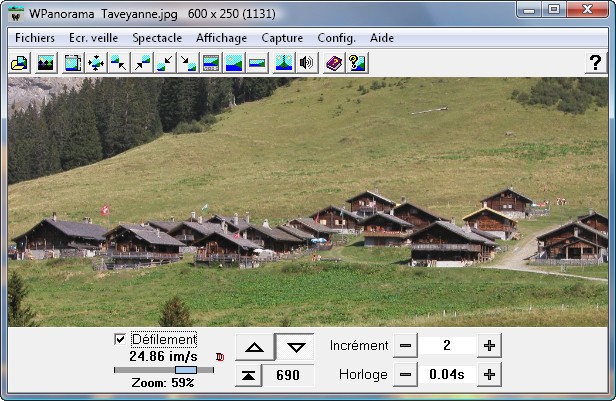Screen dimensions: 616x401
Task: Click the copy/scroll image frame icon
Action: click(x=73, y=63)
